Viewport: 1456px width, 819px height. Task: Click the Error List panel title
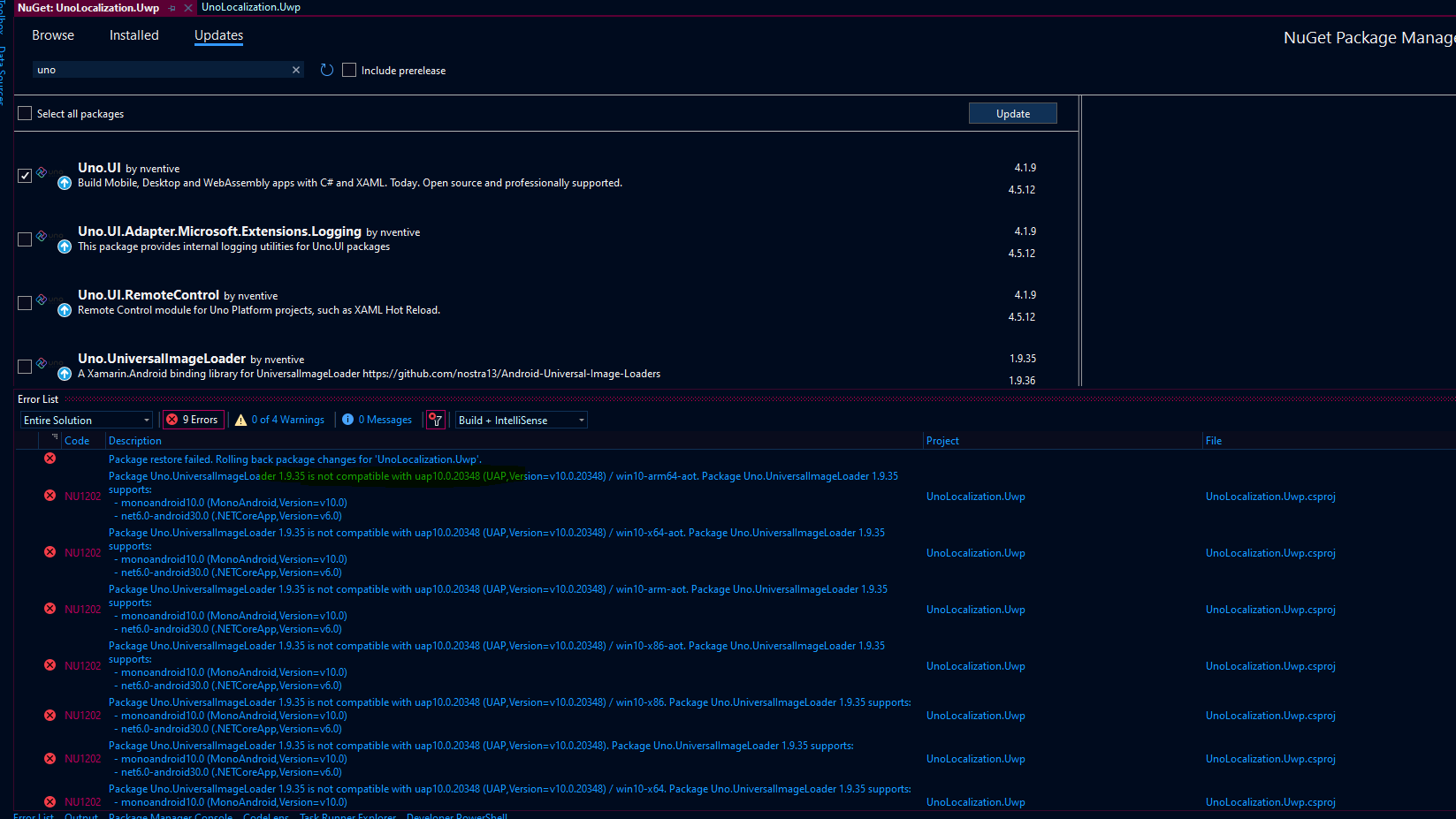(x=38, y=399)
